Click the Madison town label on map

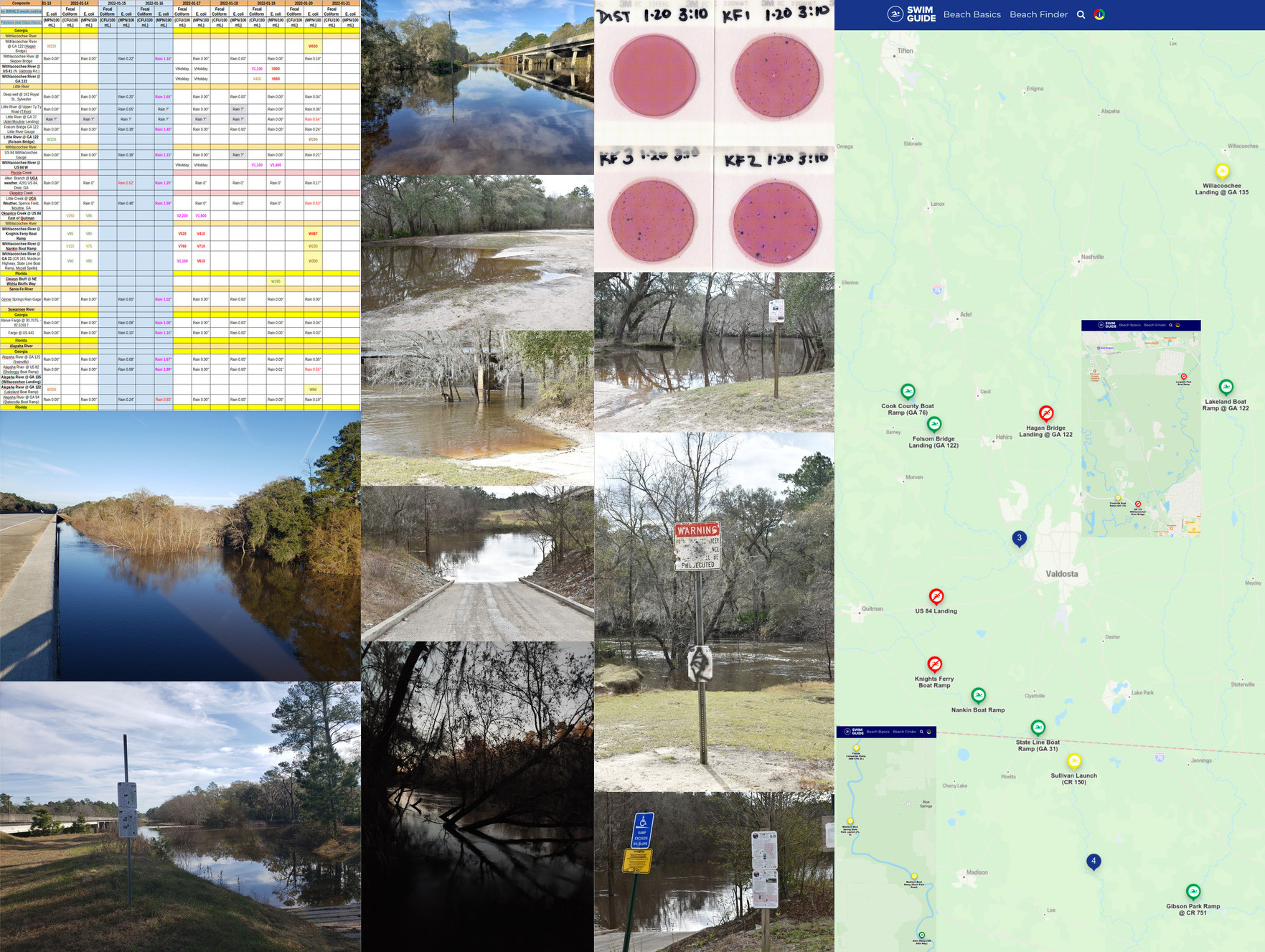pyautogui.click(x=977, y=872)
